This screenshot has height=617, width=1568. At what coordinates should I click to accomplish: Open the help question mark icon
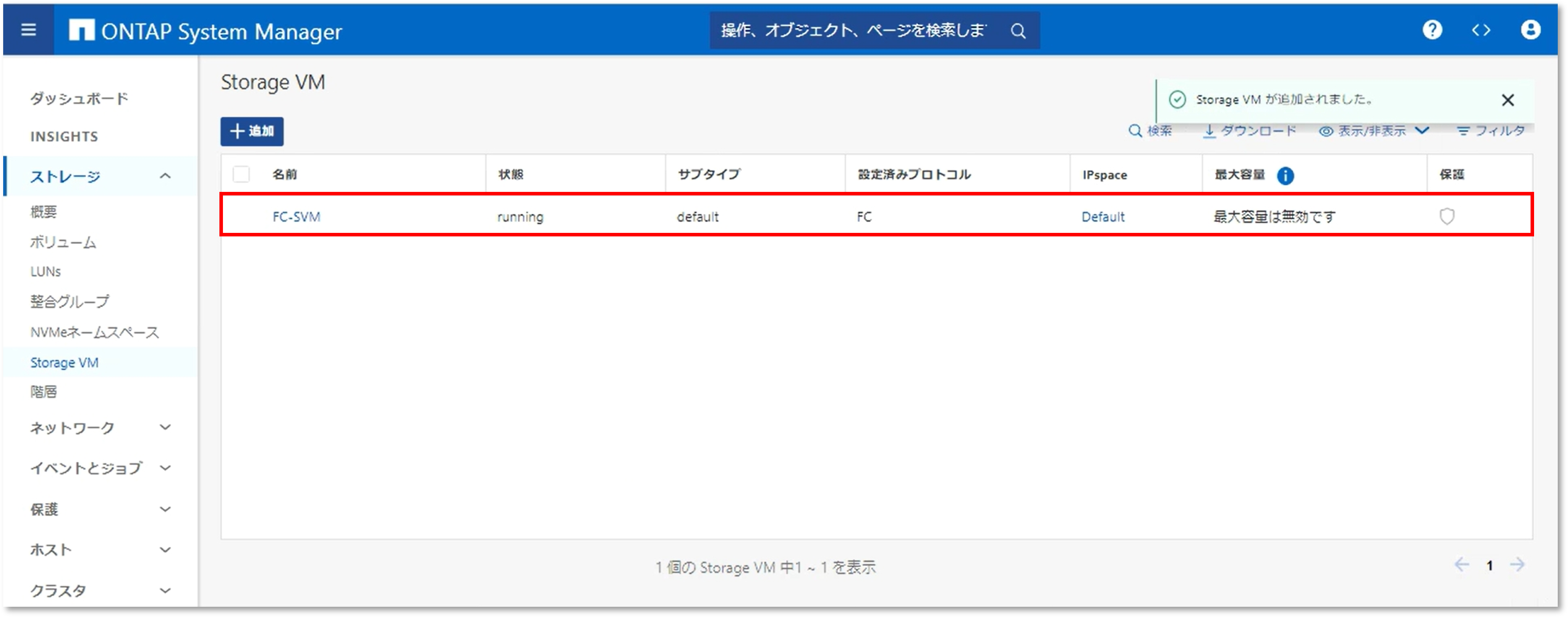[1432, 30]
